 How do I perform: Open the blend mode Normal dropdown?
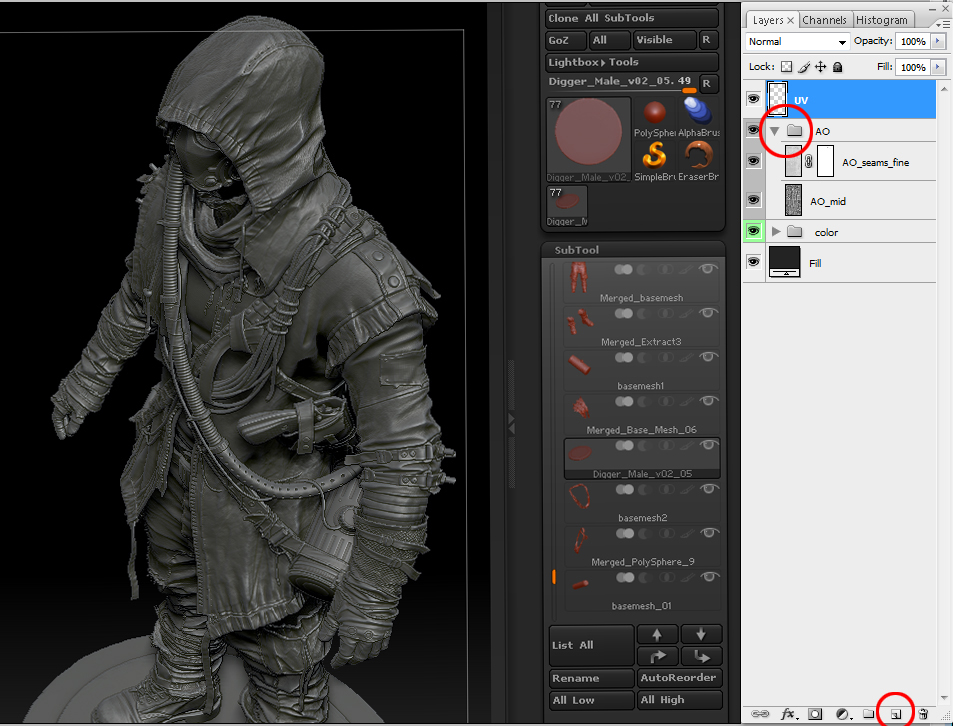coord(797,41)
